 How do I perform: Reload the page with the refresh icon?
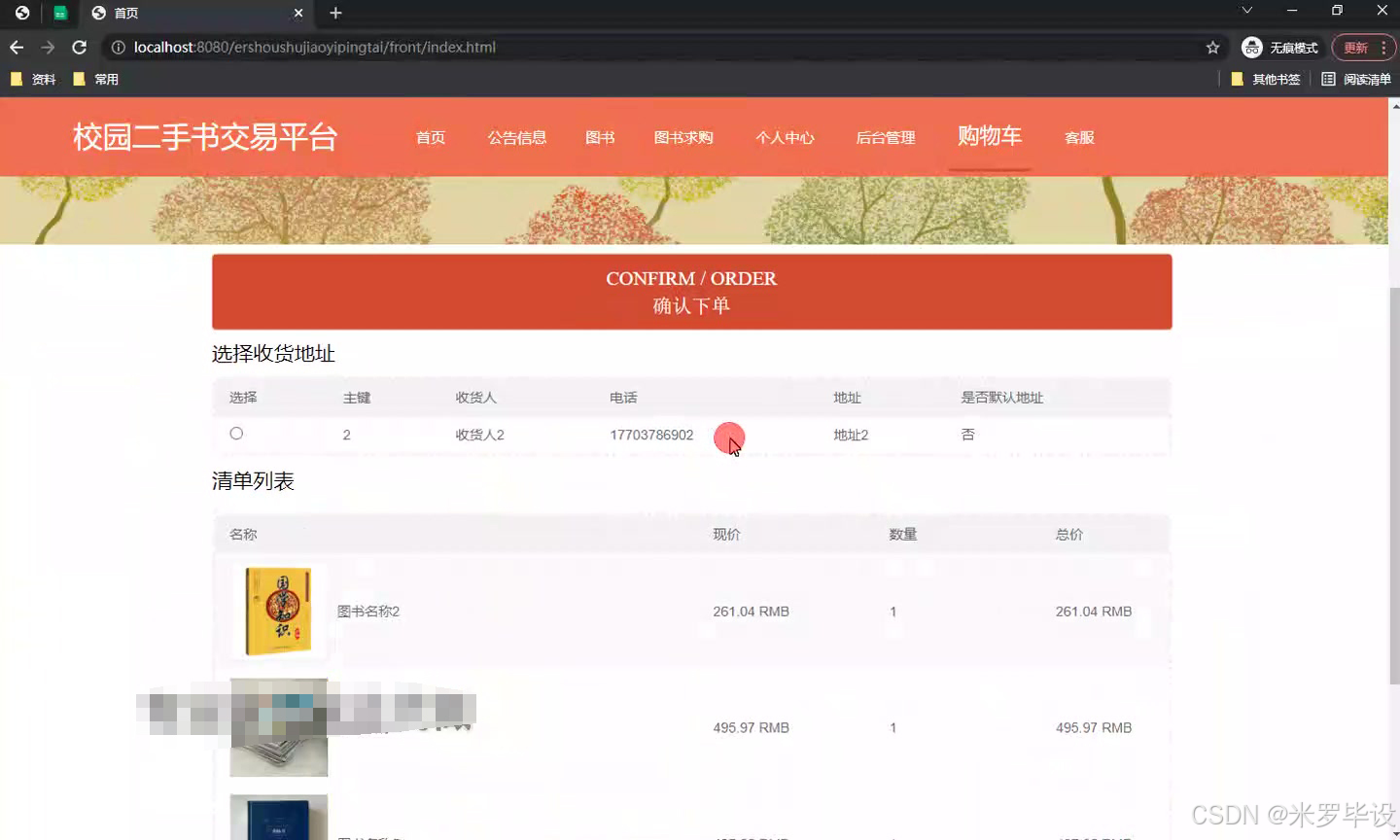point(80,47)
